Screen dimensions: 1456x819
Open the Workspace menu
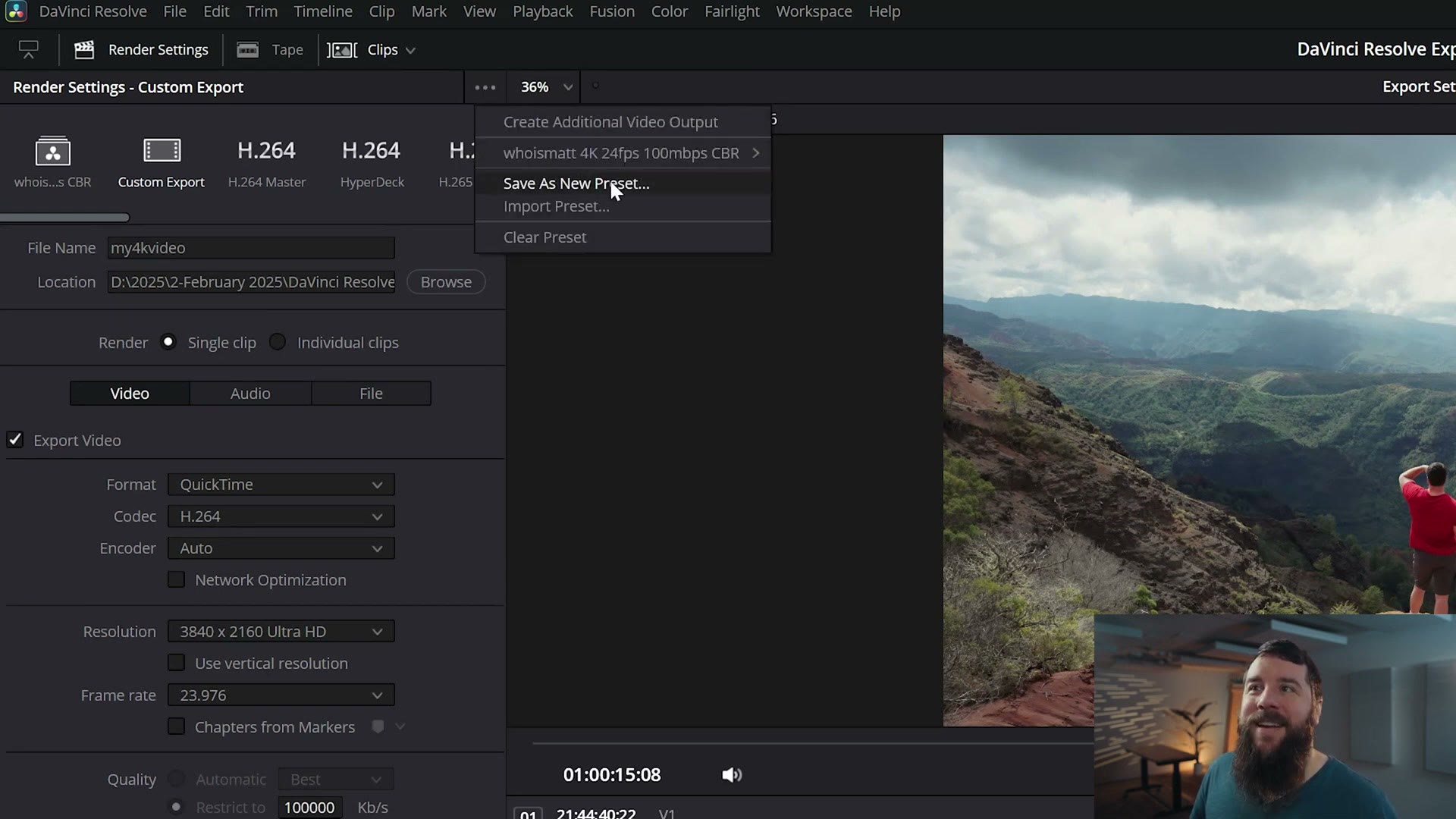(814, 11)
